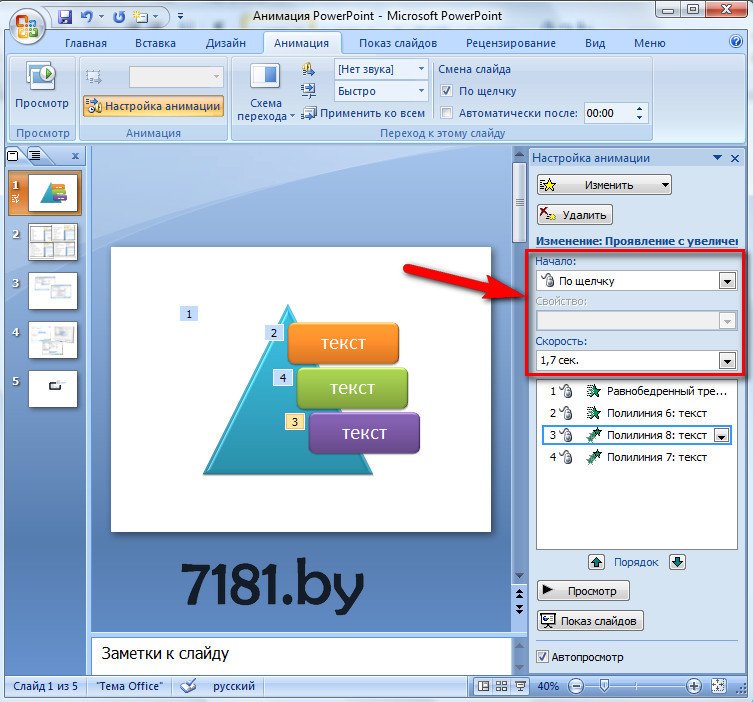Image resolution: width=753 pixels, height=702 pixels.
Task: Open task pane options arrow
Action: click(717, 157)
